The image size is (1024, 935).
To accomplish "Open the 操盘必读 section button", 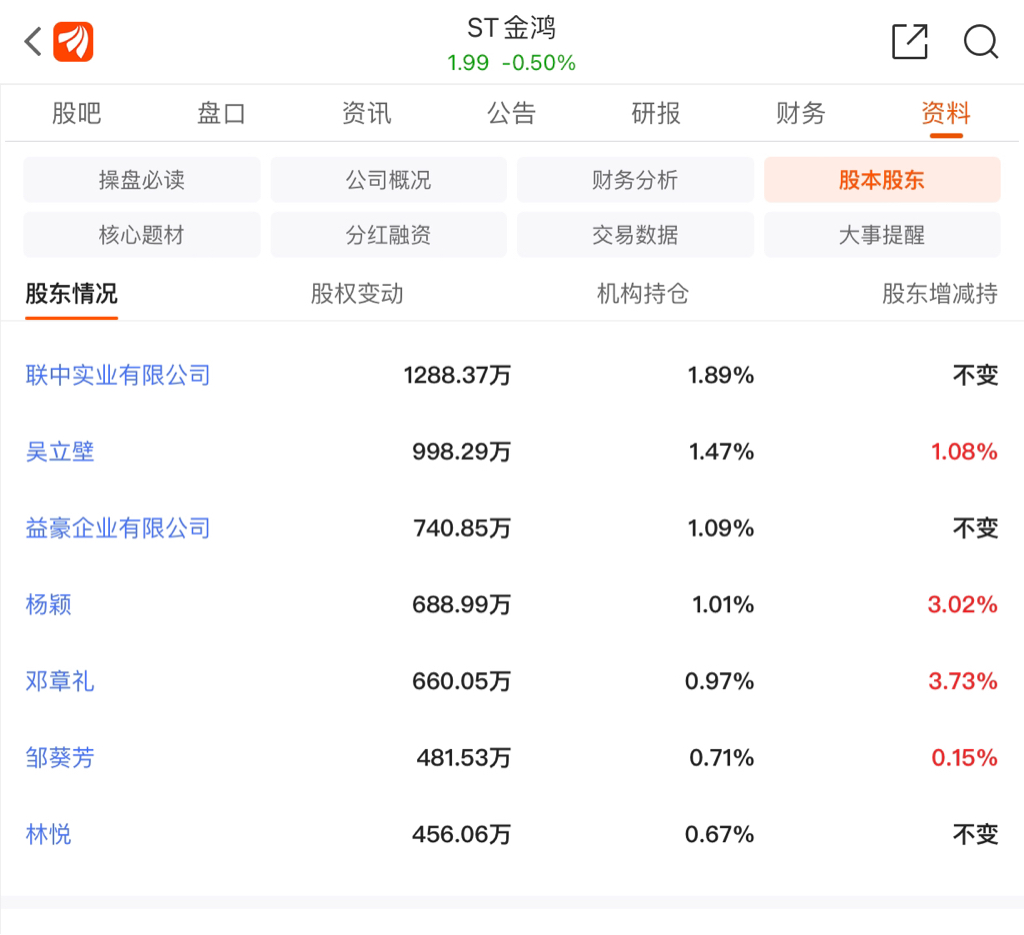I will point(142,180).
